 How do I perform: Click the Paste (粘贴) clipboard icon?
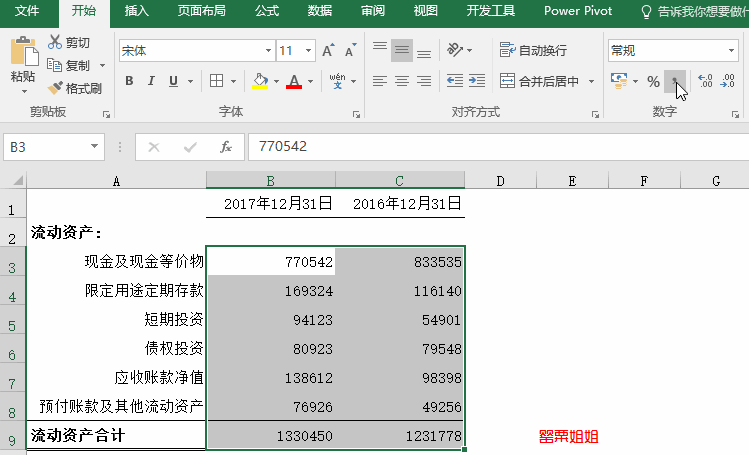point(23,51)
